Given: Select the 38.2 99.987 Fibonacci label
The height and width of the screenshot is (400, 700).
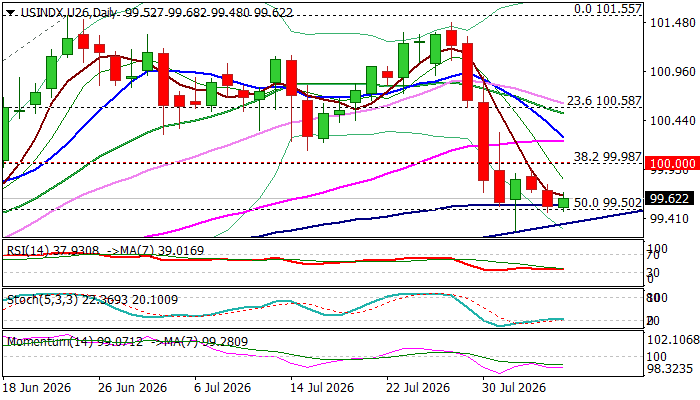Looking at the screenshot, I should click(608, 157).
